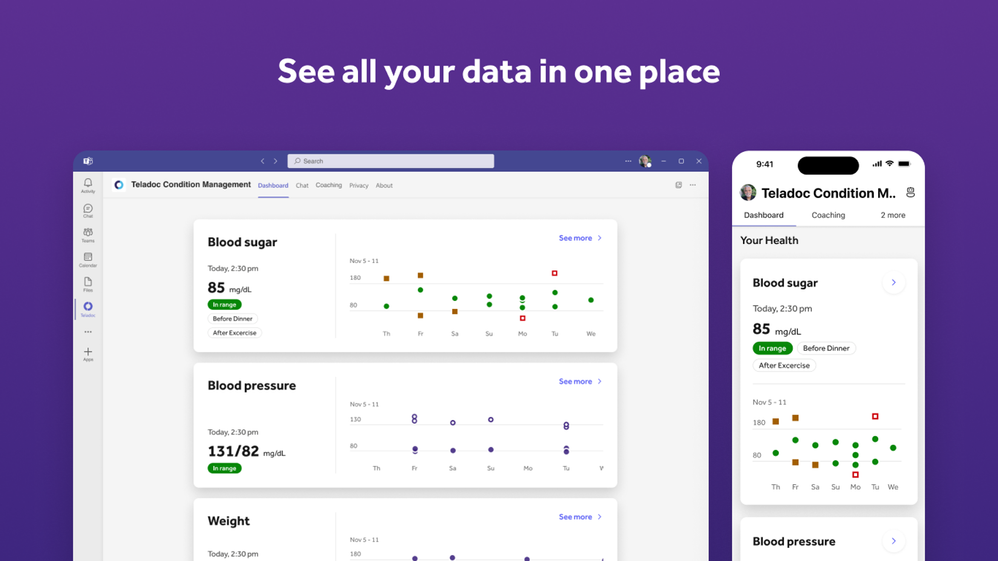Click the Before Dinner tag on desktop
The height and width of the screenshot is (561, 998).
click(232, 318)
